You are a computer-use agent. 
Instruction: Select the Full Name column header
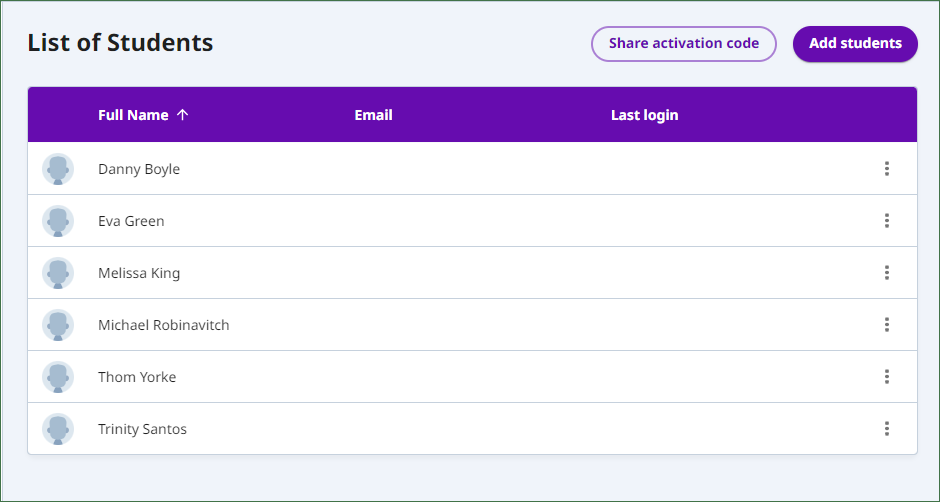coord(133,115)
